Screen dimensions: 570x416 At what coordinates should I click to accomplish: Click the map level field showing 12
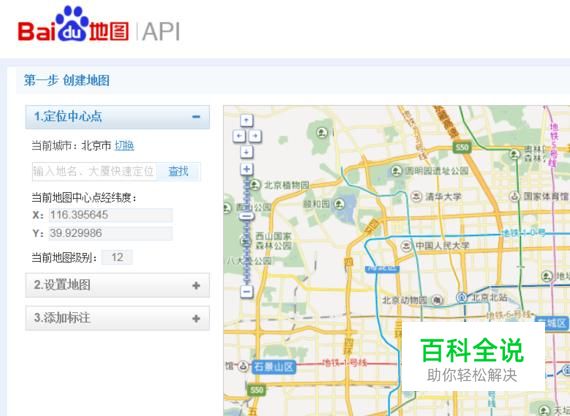117,257
